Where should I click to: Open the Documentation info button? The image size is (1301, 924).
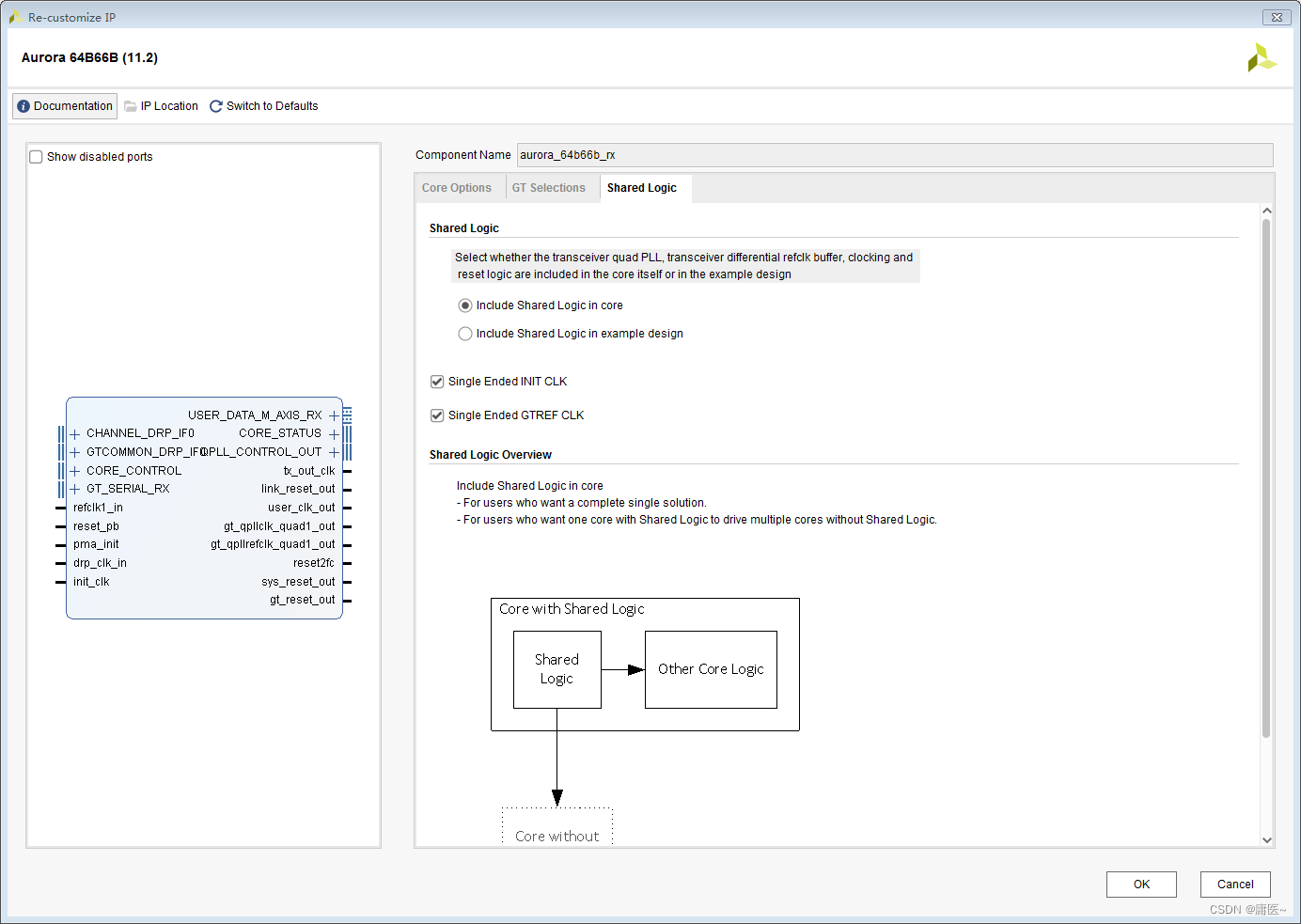[65, 106]
